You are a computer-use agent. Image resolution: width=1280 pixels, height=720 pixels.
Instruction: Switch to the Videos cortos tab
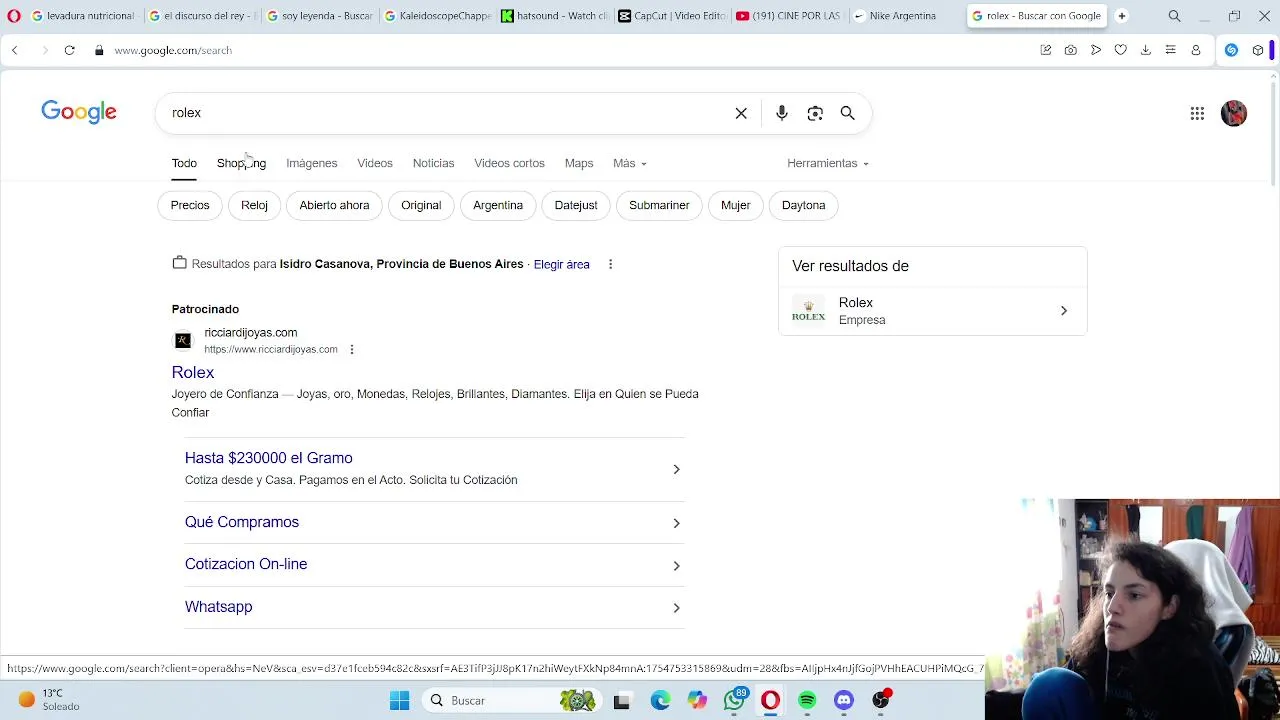click(x=509, y=163)
